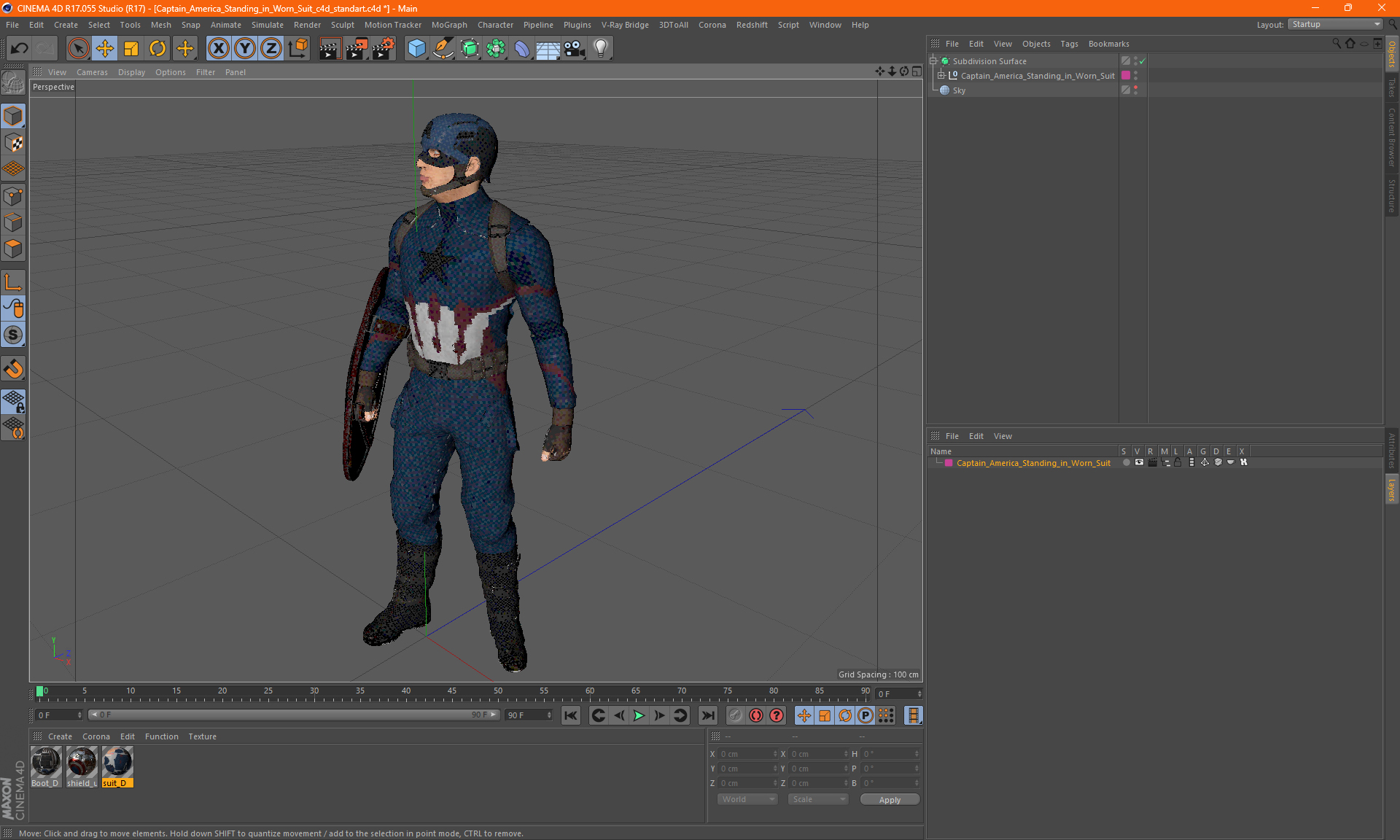Toggle X axis lock

tap(218, 49)
